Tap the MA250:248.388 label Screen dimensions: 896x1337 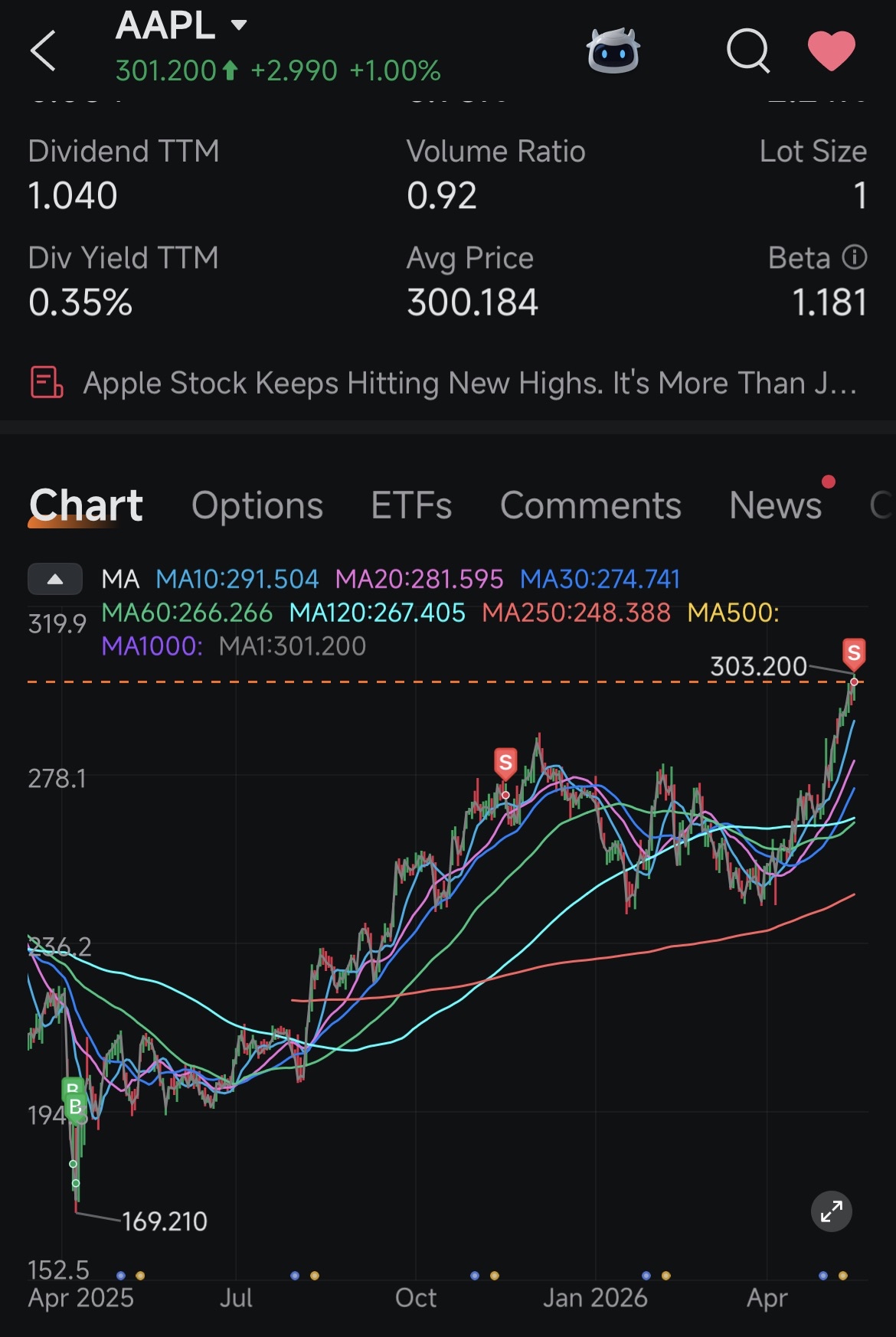click(576, 613)
